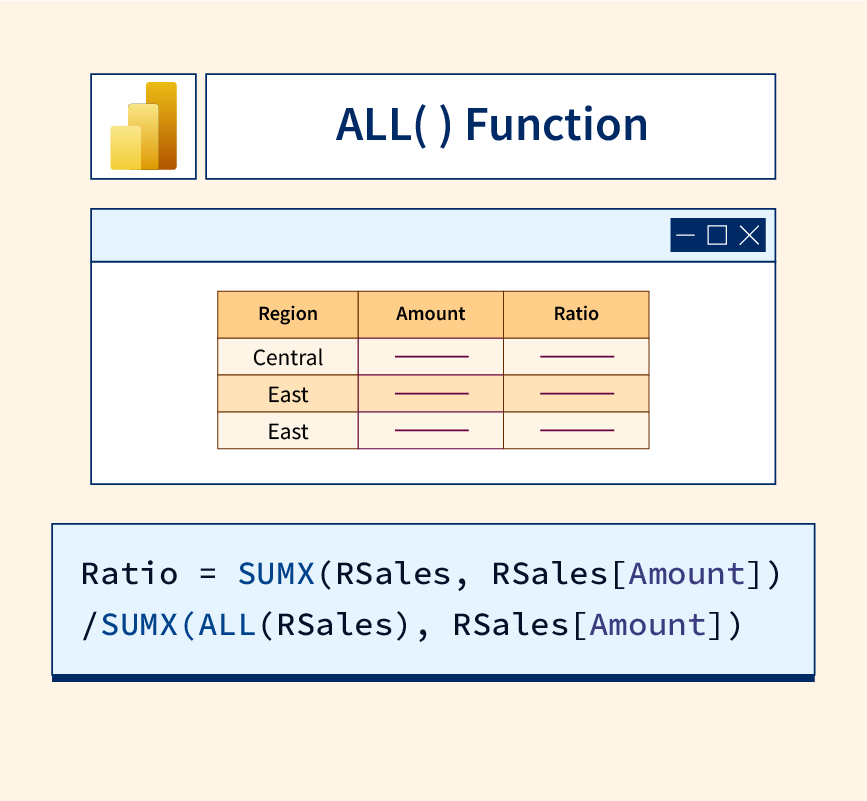
Task: Click the first SUMX keyword in the formula
Action: coord(276,574)
